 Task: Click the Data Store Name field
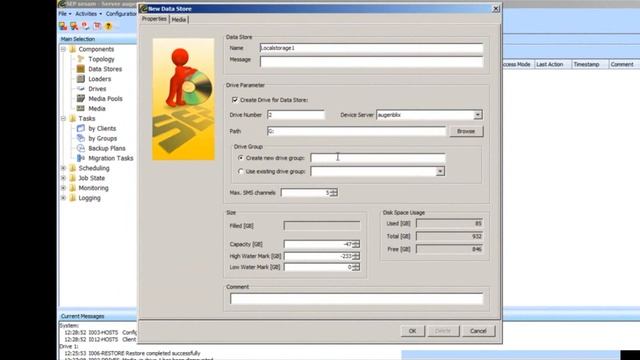[x=371, y=48]
